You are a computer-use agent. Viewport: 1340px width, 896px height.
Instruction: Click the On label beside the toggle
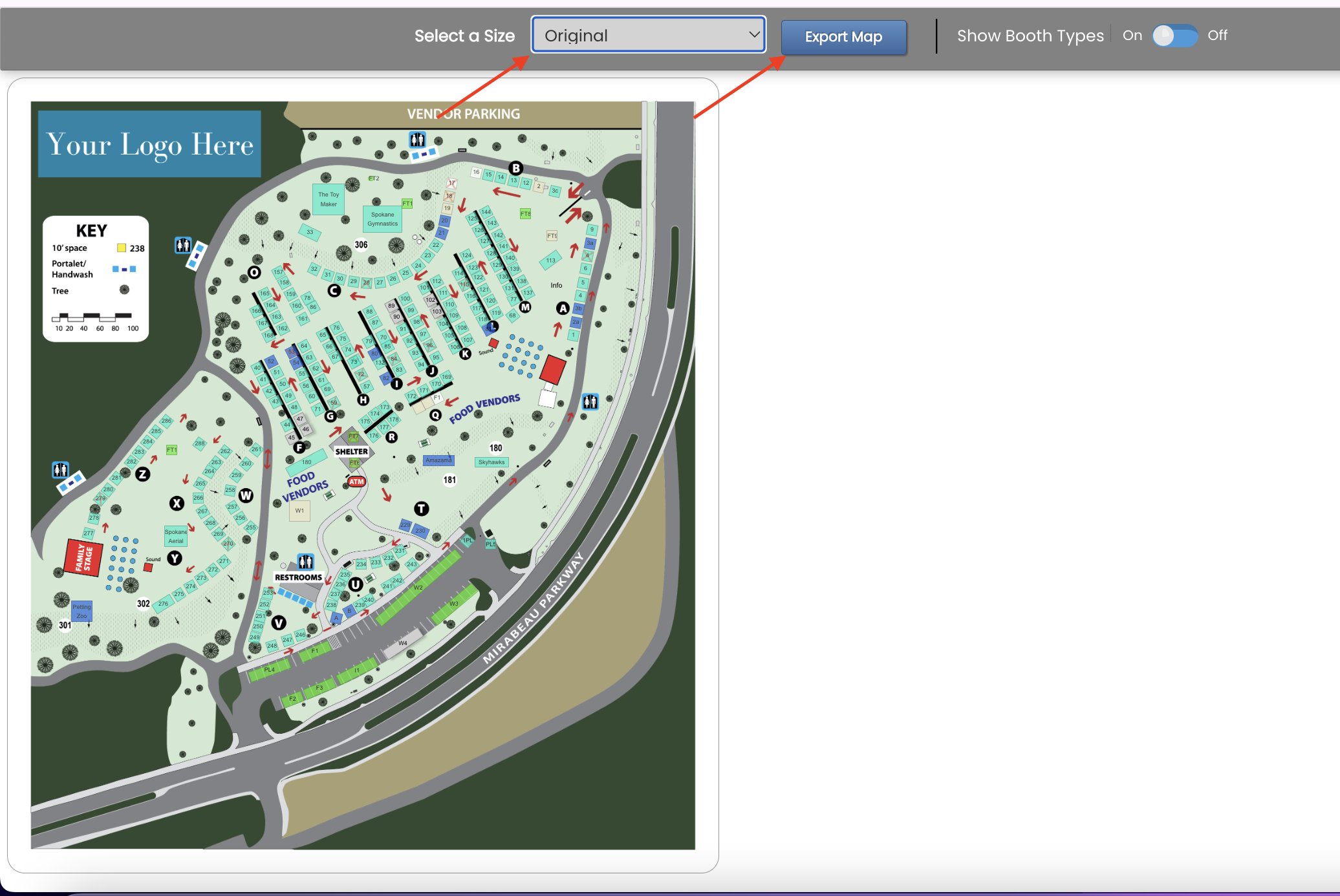pos(1132,36)
